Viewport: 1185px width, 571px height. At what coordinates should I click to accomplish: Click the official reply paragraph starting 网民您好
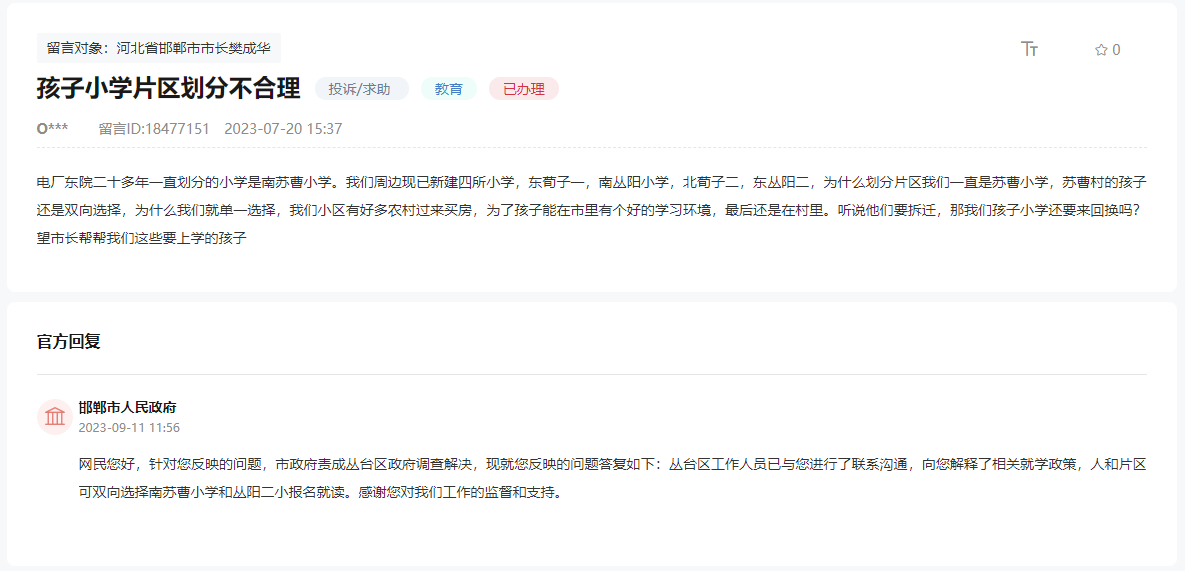[x=613, y=479]
